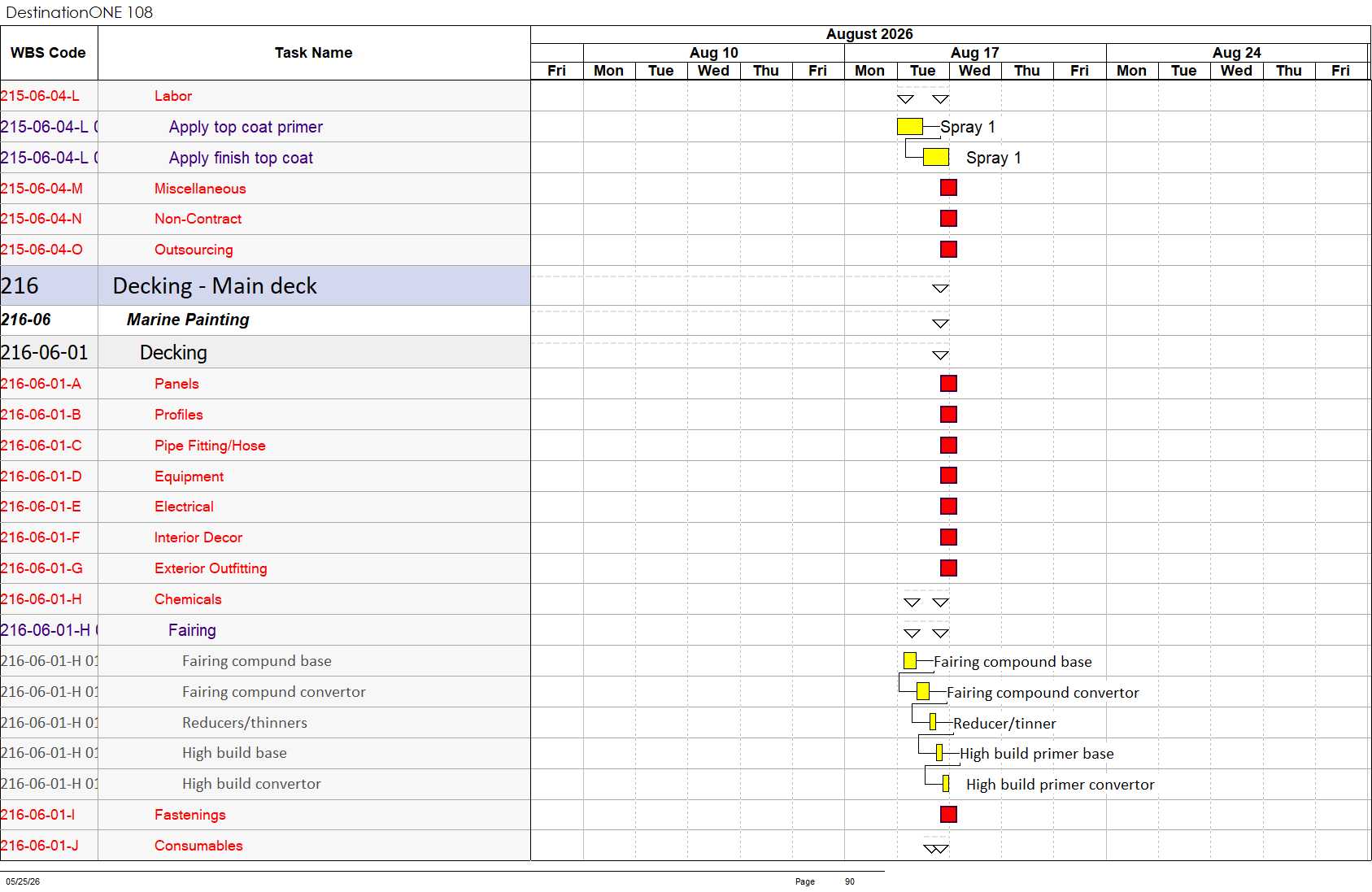Image resolution: width=1372 pixels, height=892 pixels.
Task: Click summary triangle for 216-06-01 Decking row
Action: click(x=940, y=355)
